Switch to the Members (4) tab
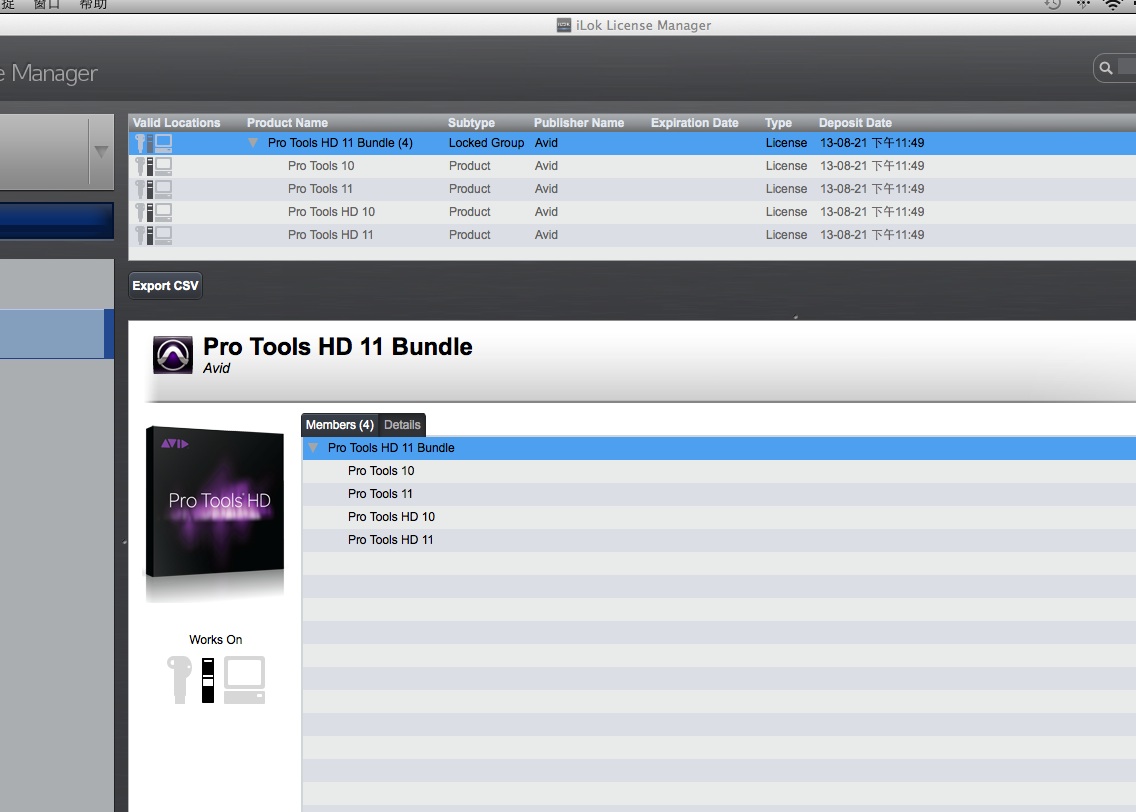 (340, 425)
